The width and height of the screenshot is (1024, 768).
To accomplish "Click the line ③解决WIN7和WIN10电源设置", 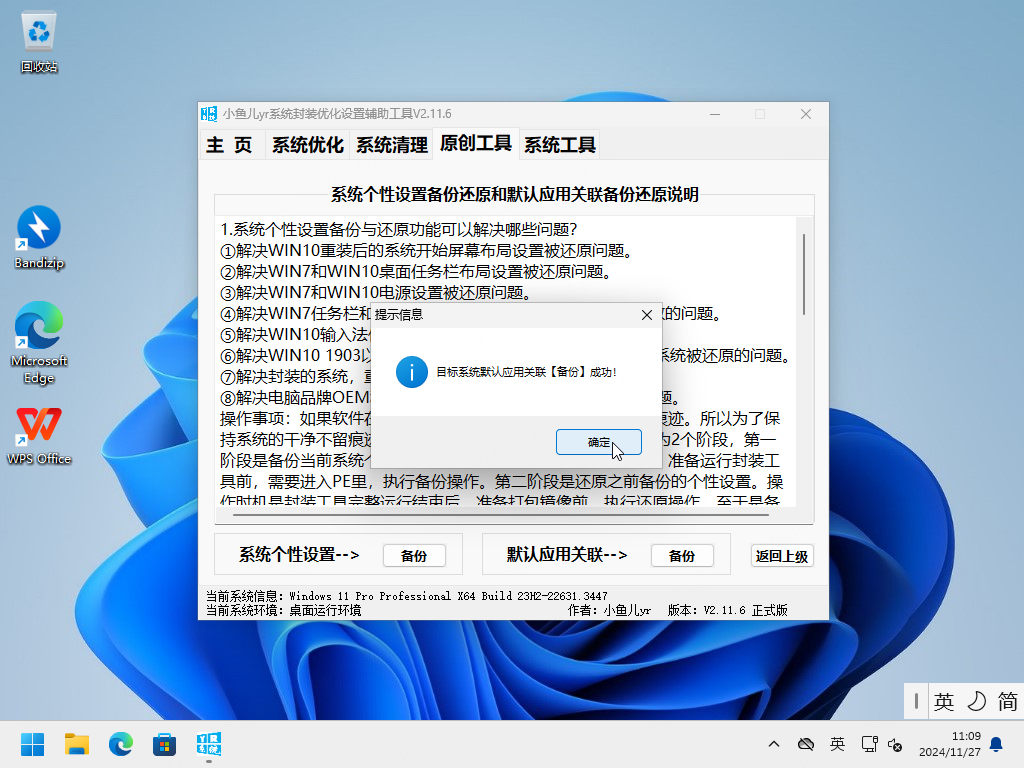I will [x=377, y=293].
